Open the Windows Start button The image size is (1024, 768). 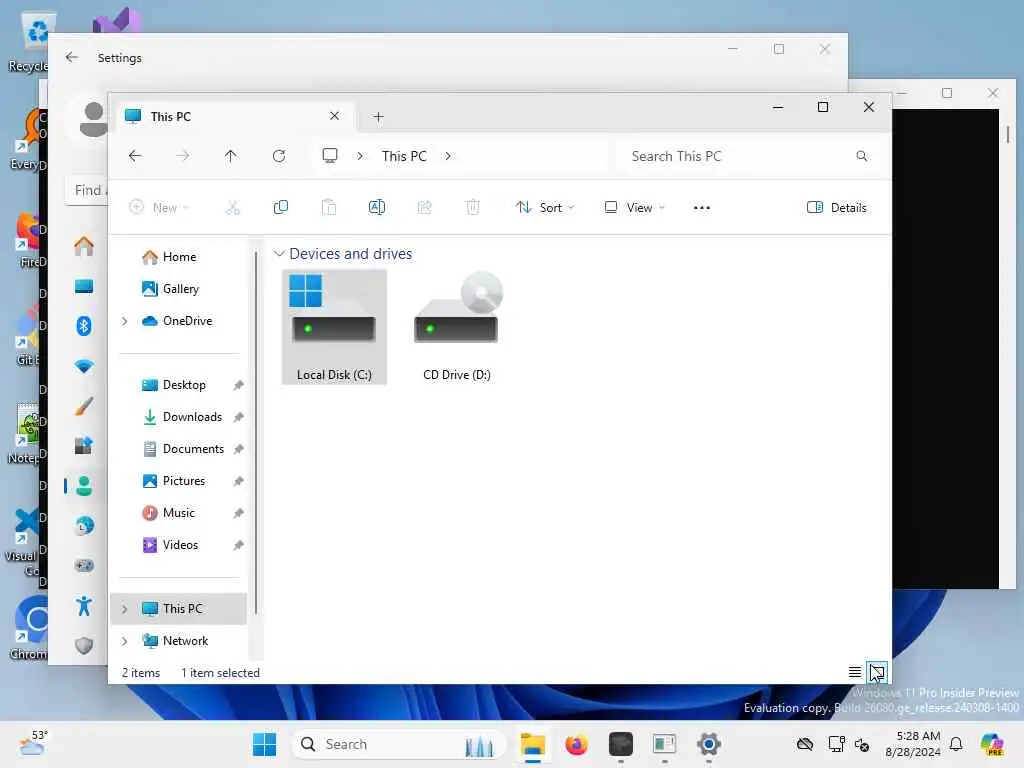pyautogui.click(x=264, y=744)
